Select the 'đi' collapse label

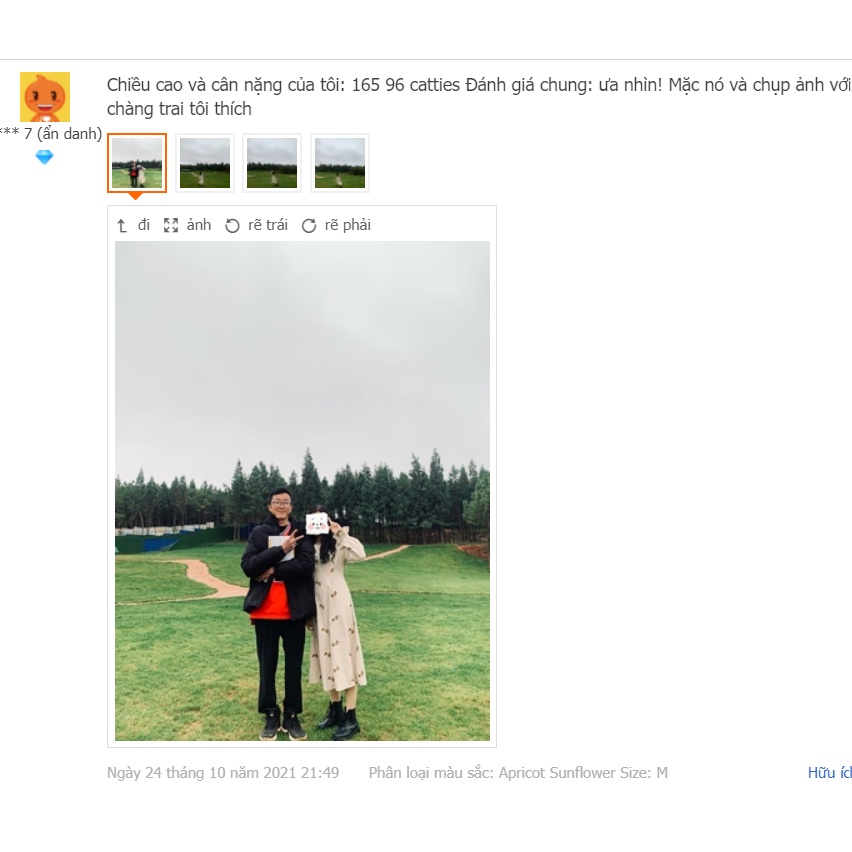(143, 225)
